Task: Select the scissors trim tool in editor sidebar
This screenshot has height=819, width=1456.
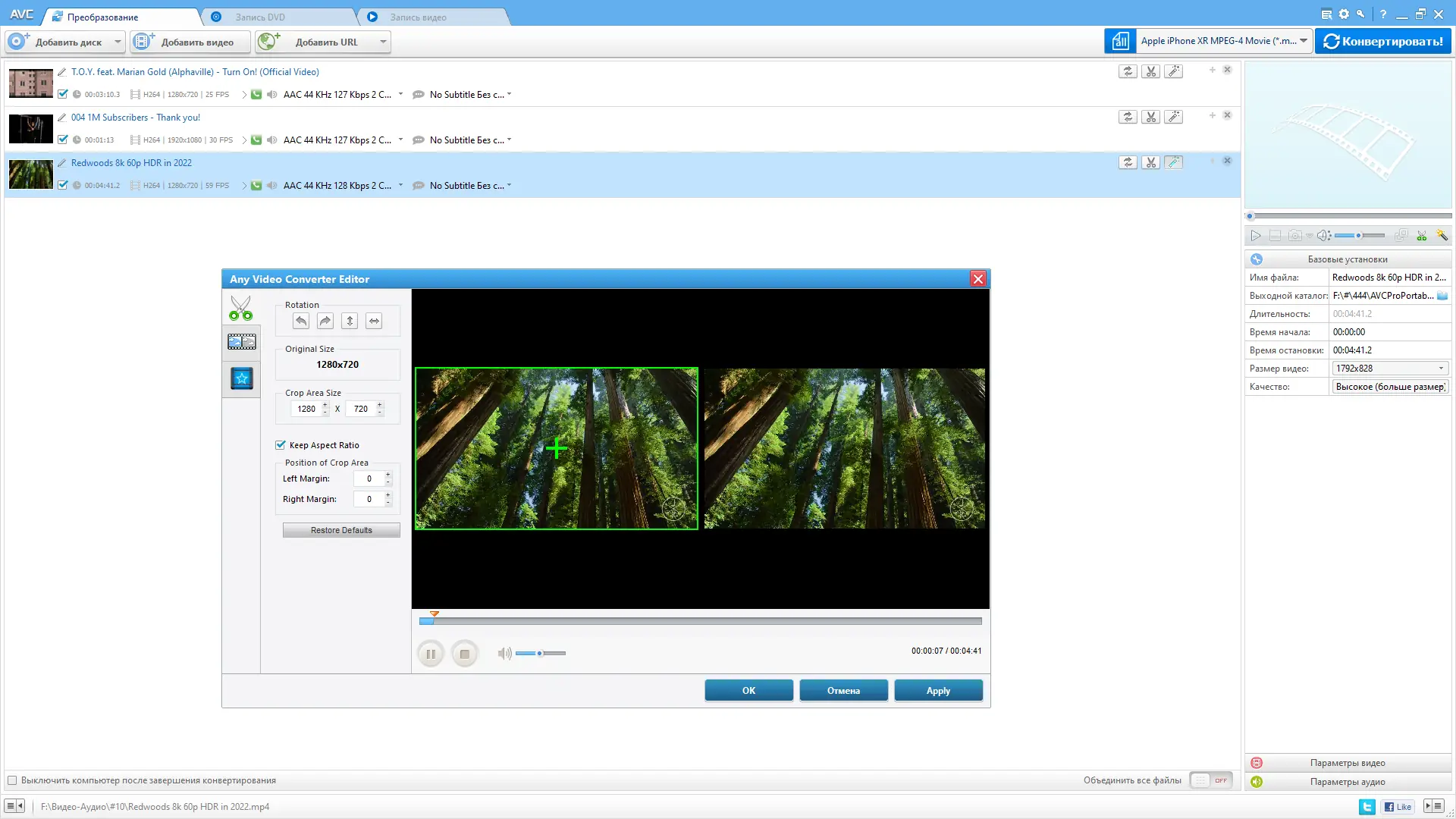Action: click(241, 308)
